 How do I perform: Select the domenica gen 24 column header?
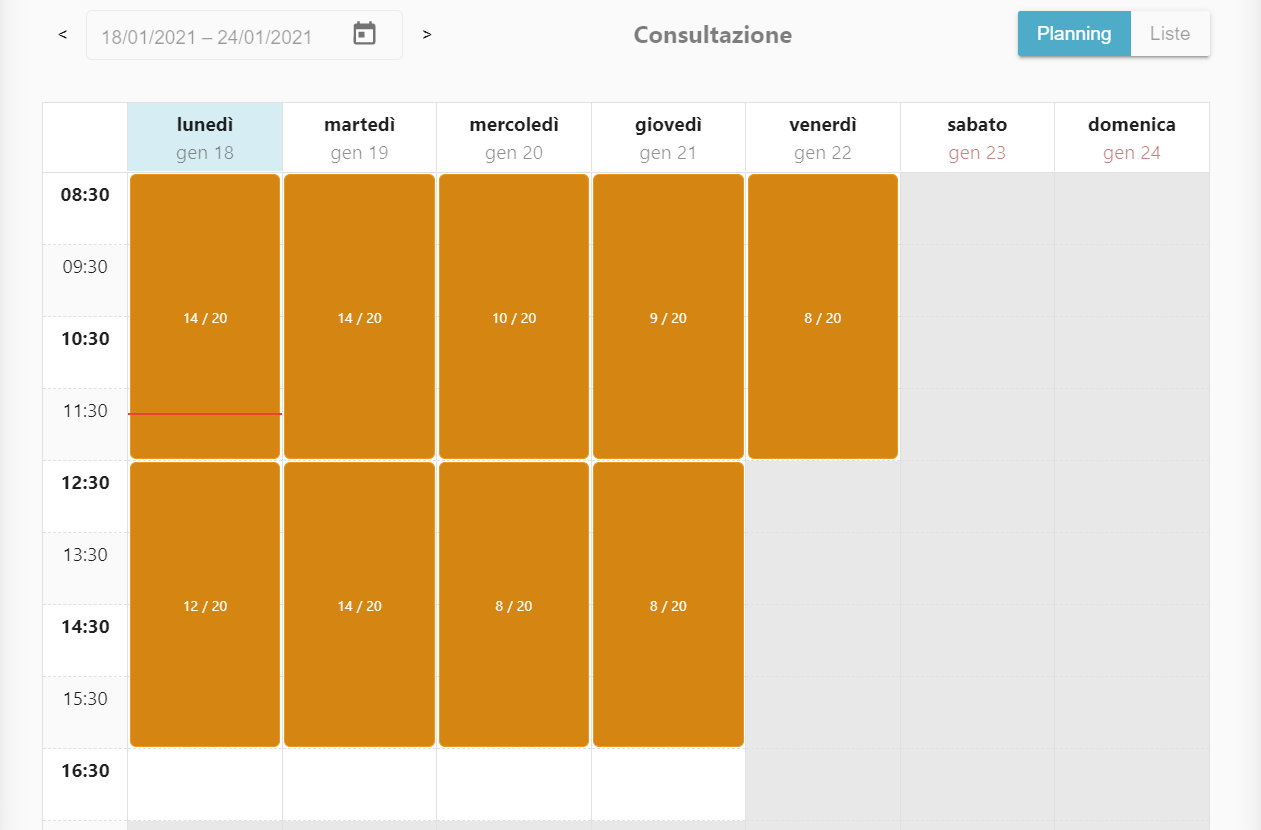[1132, 138]
